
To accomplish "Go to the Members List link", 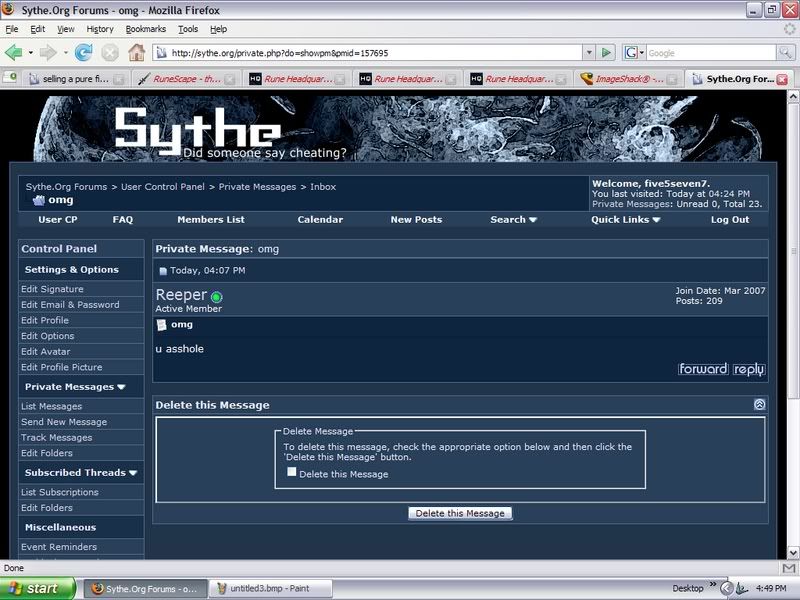I will pyautogui.click(x=211, y=220).
